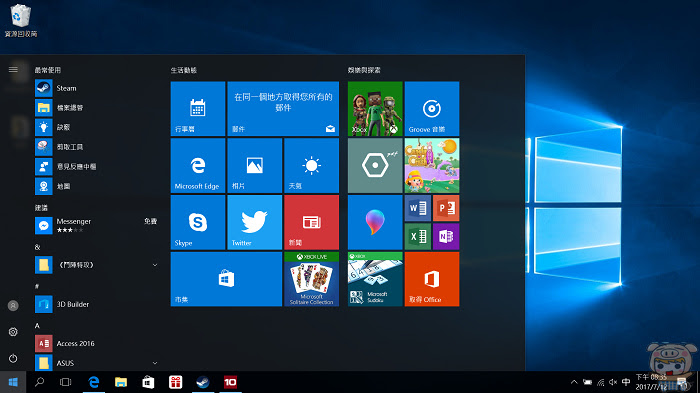Open the Microsoft Sudoku tile
700x393 pixels.
point(375,279)
